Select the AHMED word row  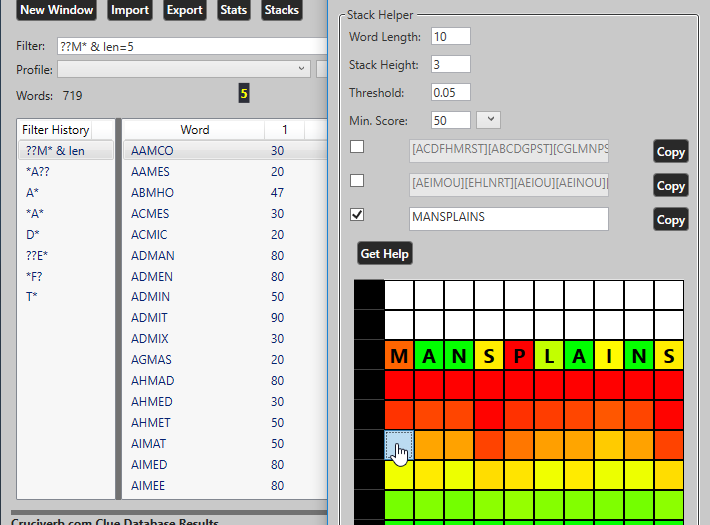(x=225, y=401)
